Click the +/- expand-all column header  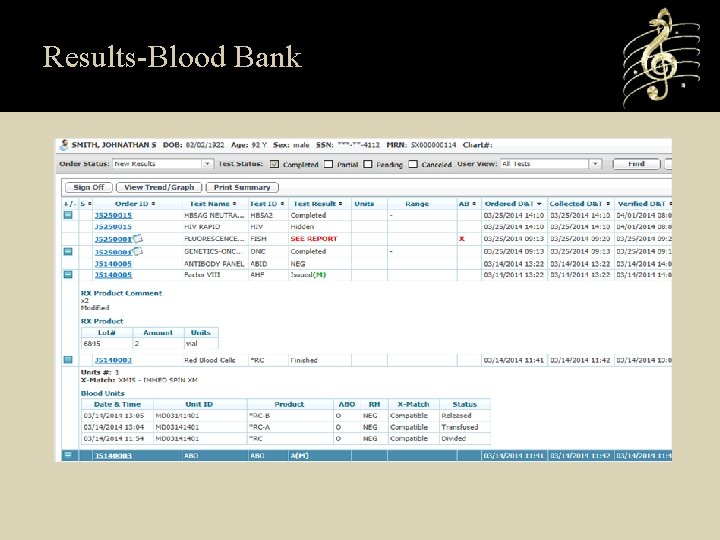click(70, 203)
